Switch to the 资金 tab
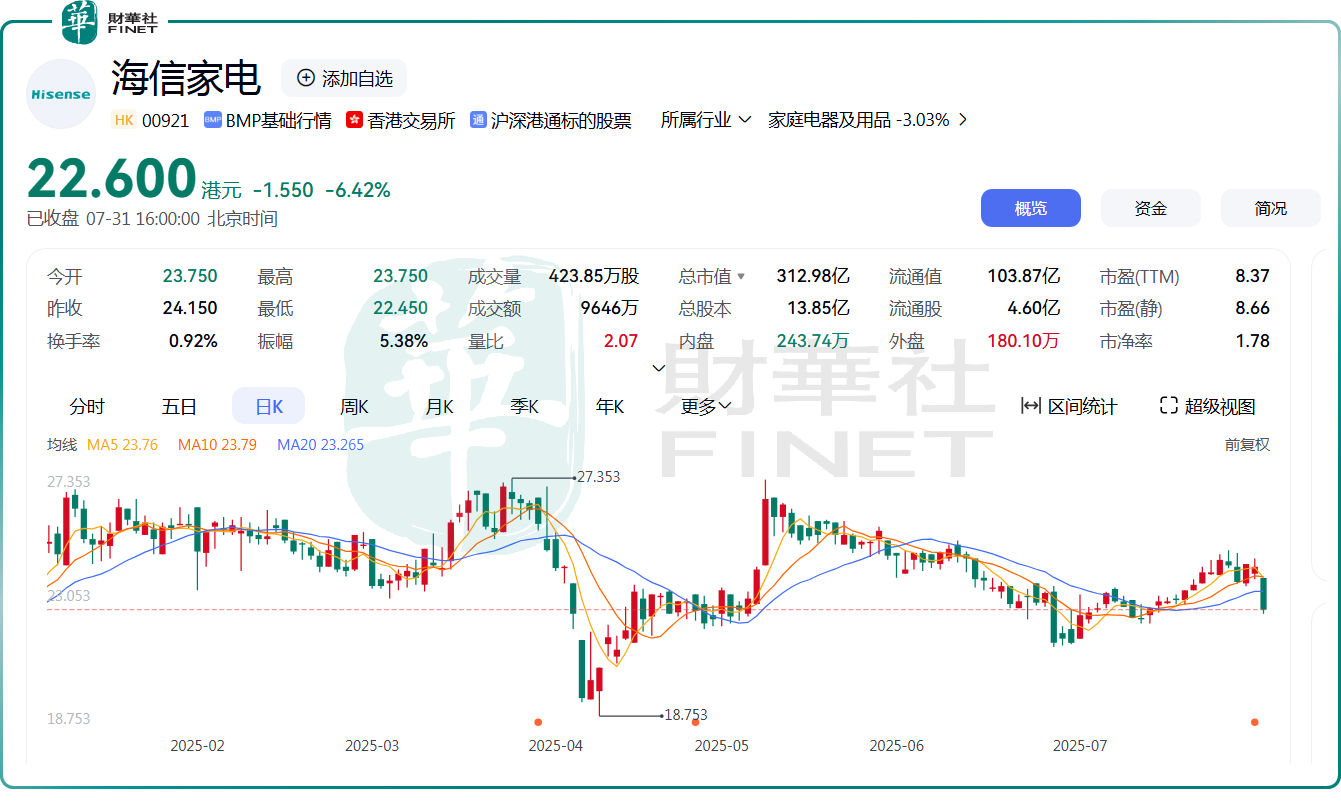Viewport: 1341px width, 809px height. [x=1151, y=208]
